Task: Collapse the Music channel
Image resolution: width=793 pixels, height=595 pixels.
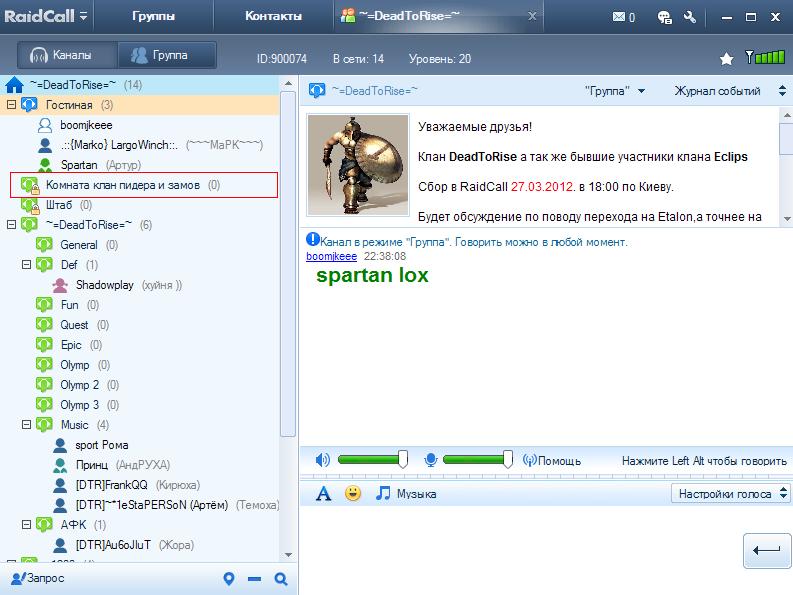Action: tap(26, 424)
